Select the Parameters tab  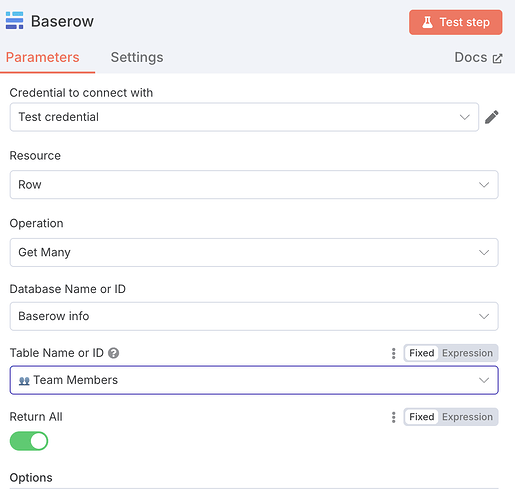(43, 57)
